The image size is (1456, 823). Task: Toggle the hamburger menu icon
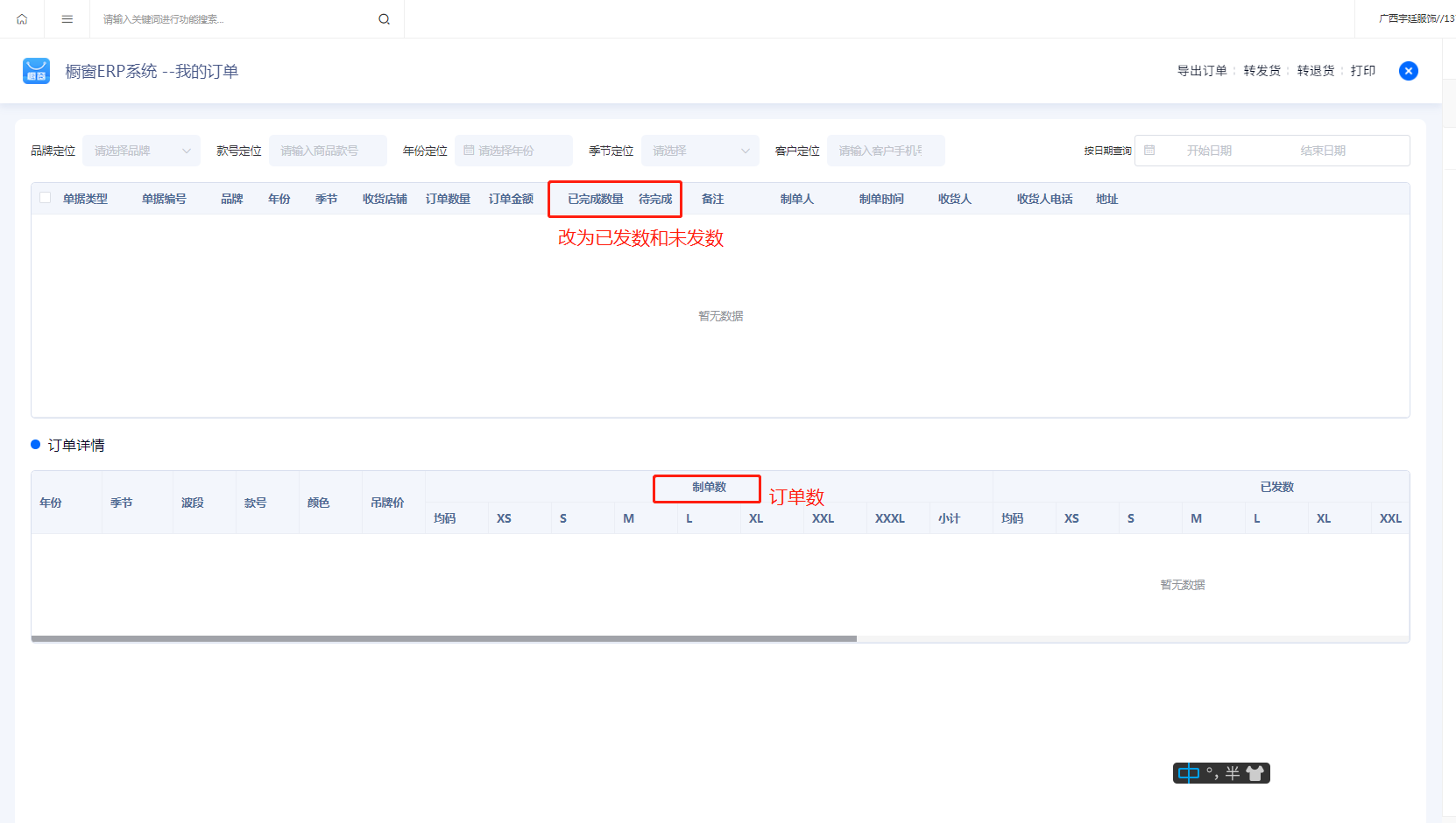point(67,19)
